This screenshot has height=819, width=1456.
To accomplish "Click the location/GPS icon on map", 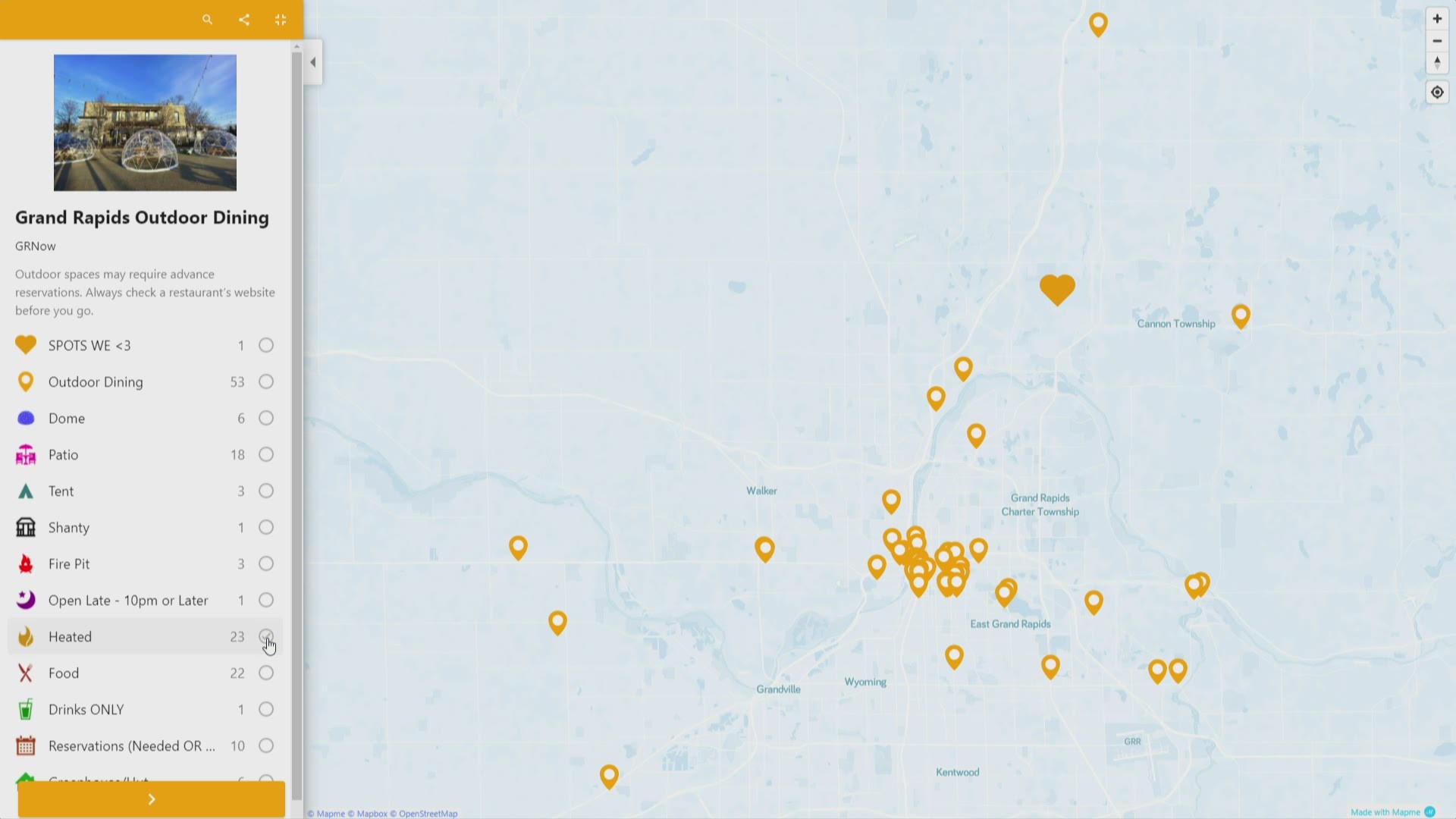I will pos(1437,91).
